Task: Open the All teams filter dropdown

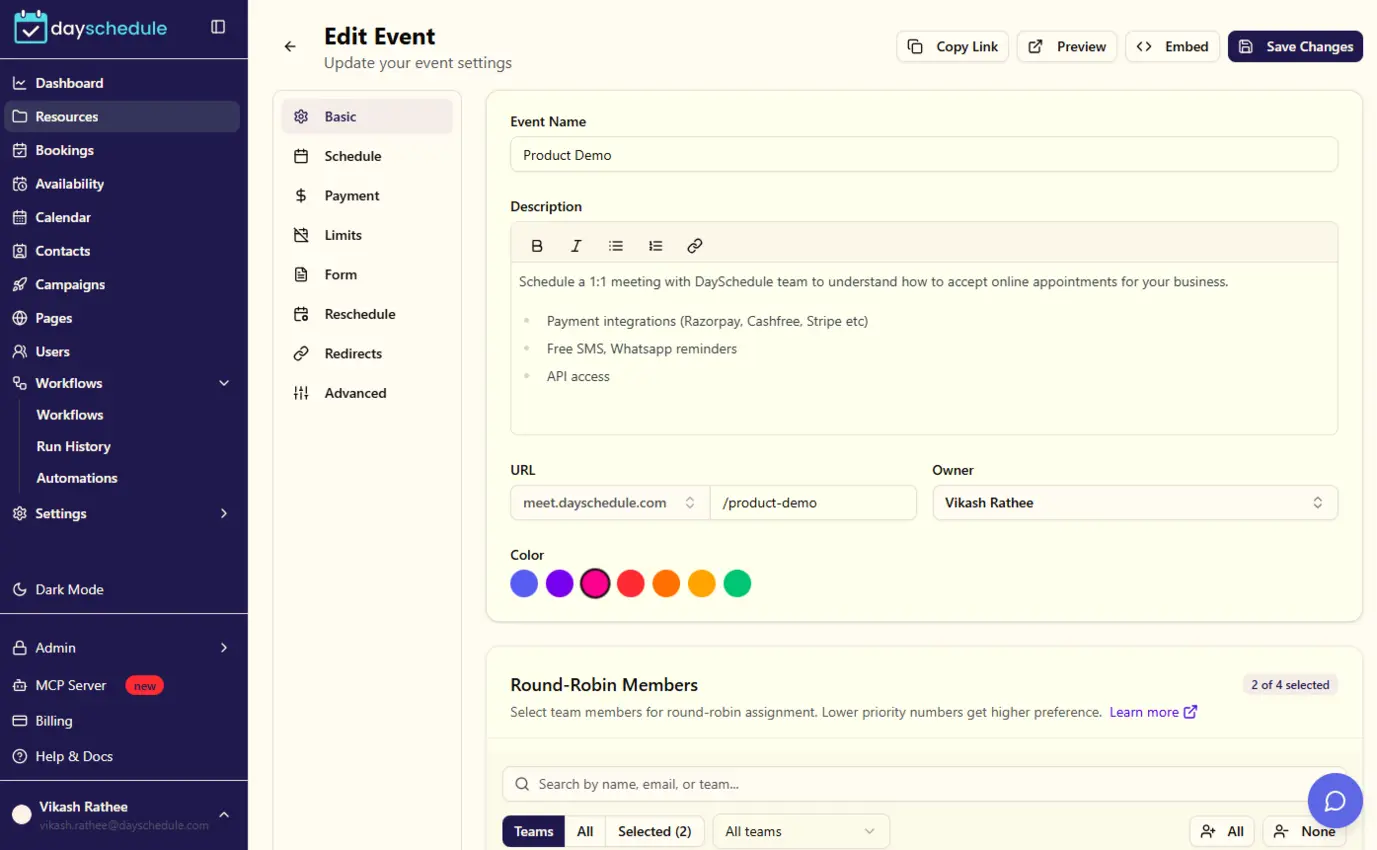Action: click(801, 832)
